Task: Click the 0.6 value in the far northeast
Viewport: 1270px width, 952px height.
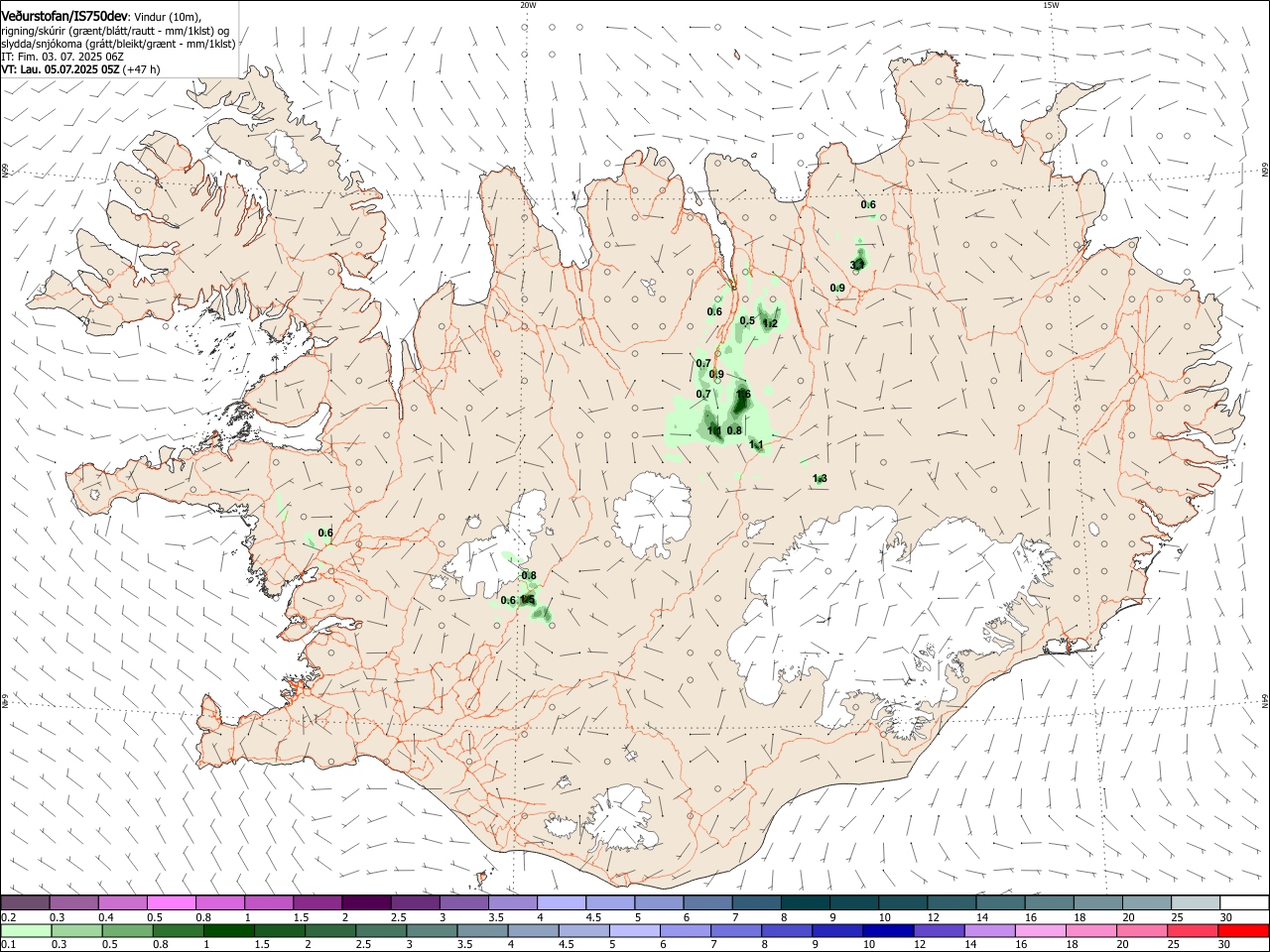Action: click(868, 205)
